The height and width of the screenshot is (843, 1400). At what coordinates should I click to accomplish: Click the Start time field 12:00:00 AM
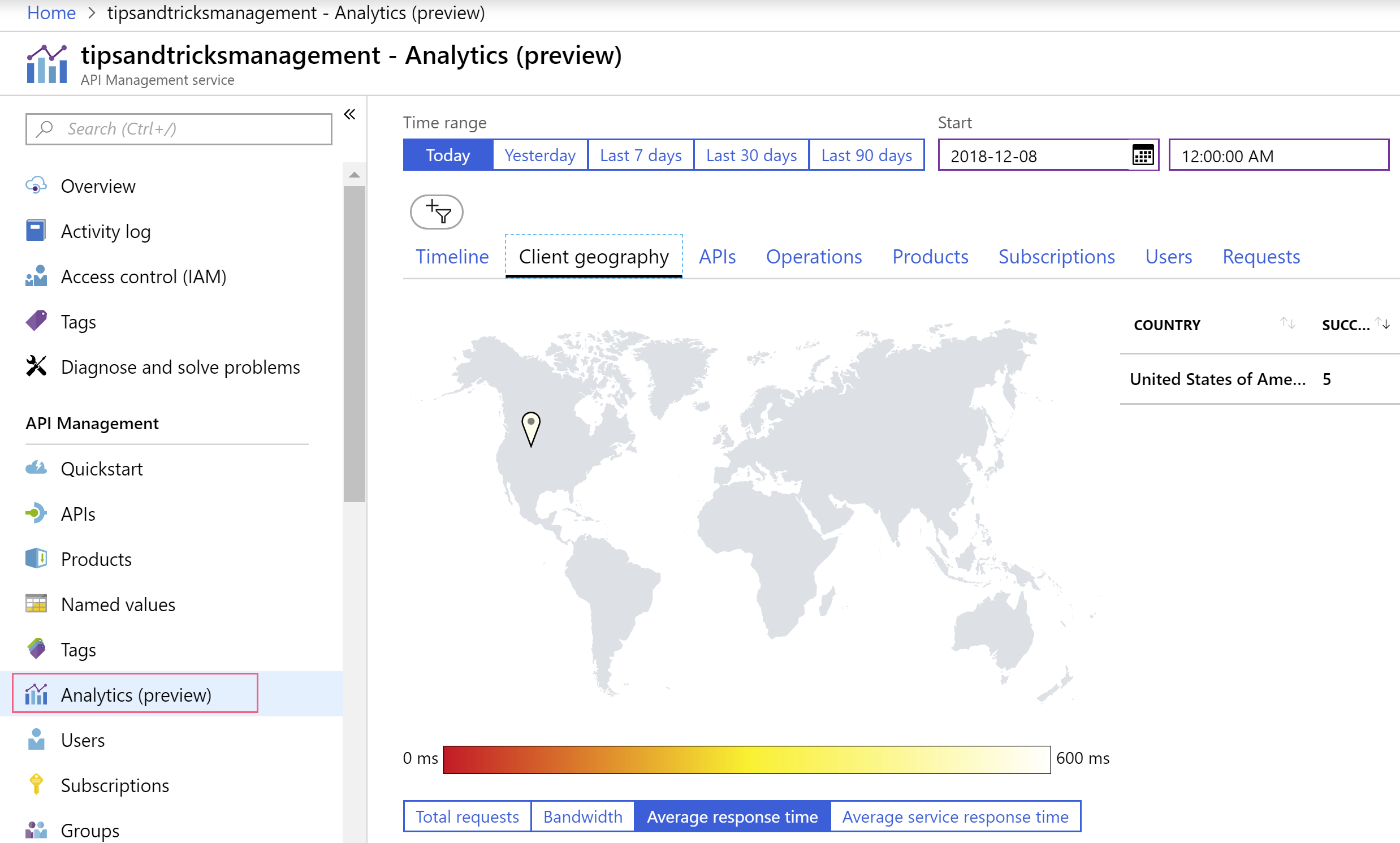coord(1278,155)
